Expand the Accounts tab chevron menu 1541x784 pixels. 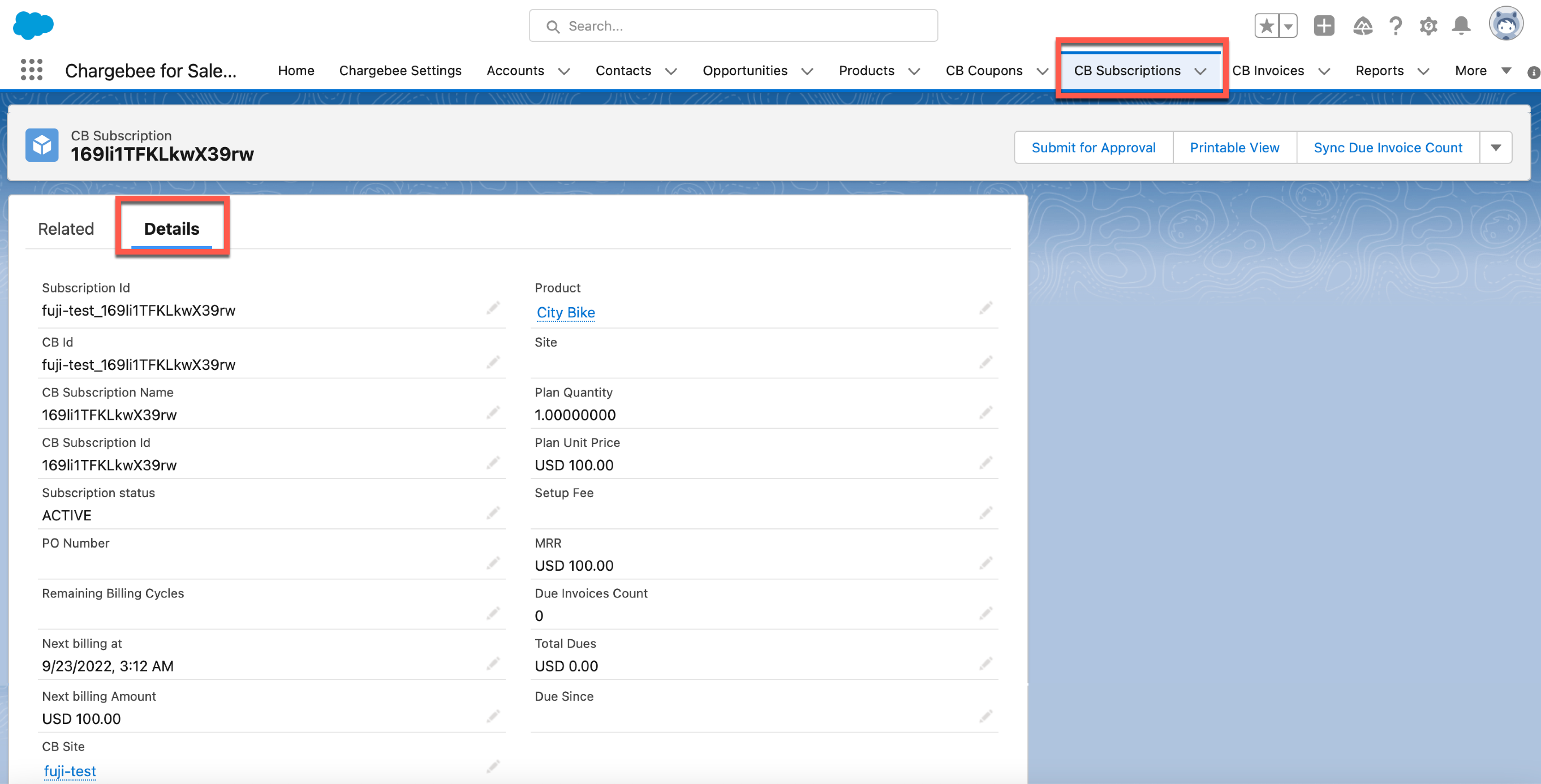point(563,71)
